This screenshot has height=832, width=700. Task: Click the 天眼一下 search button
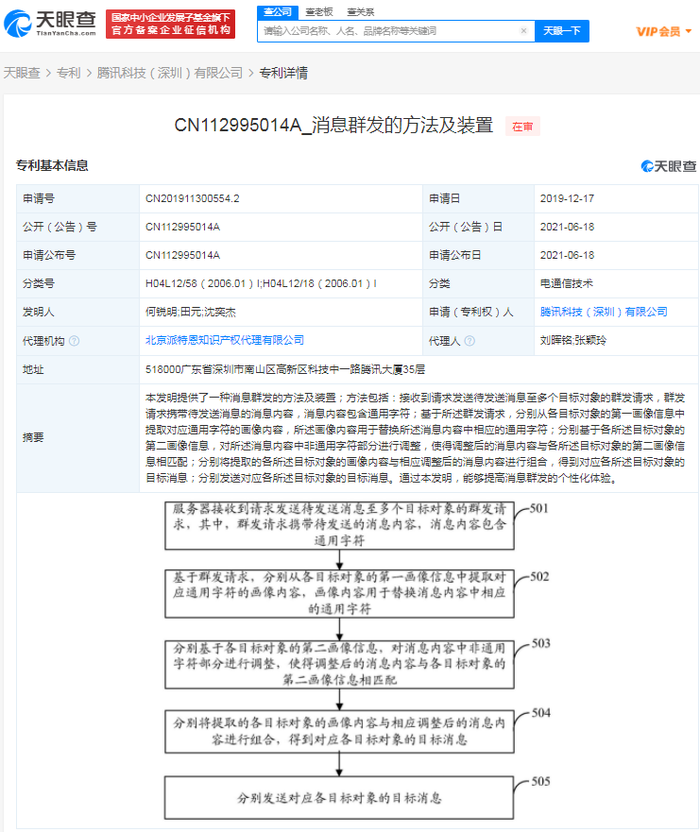tap(561, 31)
